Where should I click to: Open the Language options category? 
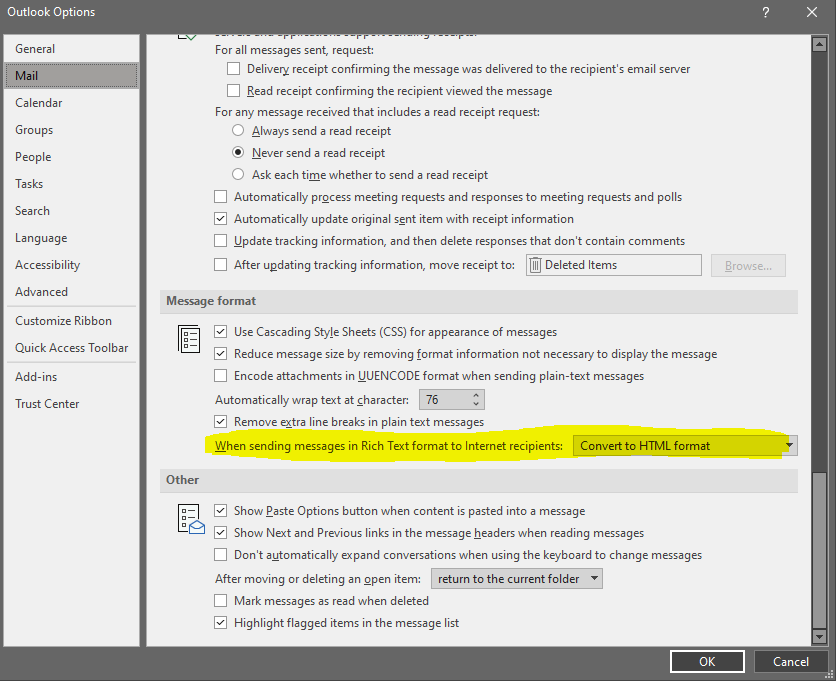71,238
